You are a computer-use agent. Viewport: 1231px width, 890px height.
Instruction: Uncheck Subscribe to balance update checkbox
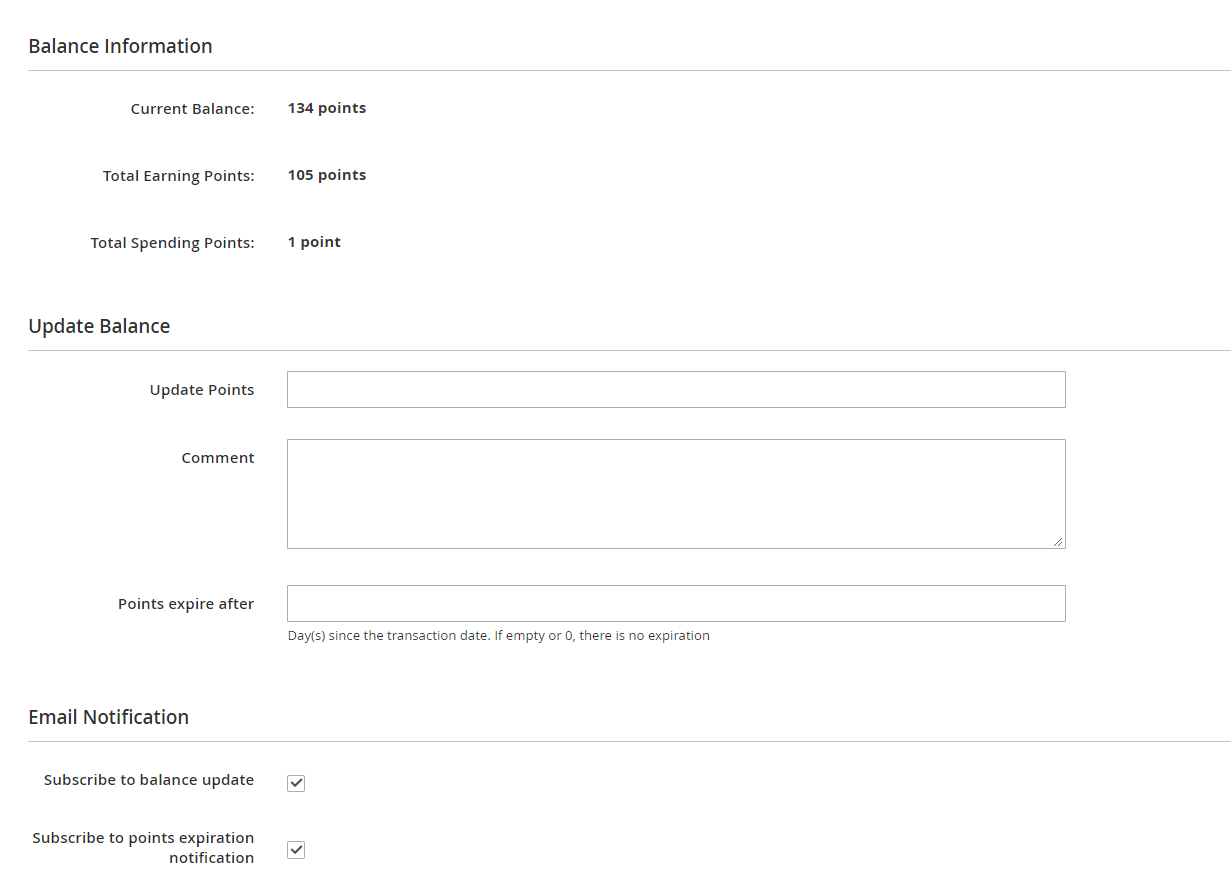click(296, 783)
